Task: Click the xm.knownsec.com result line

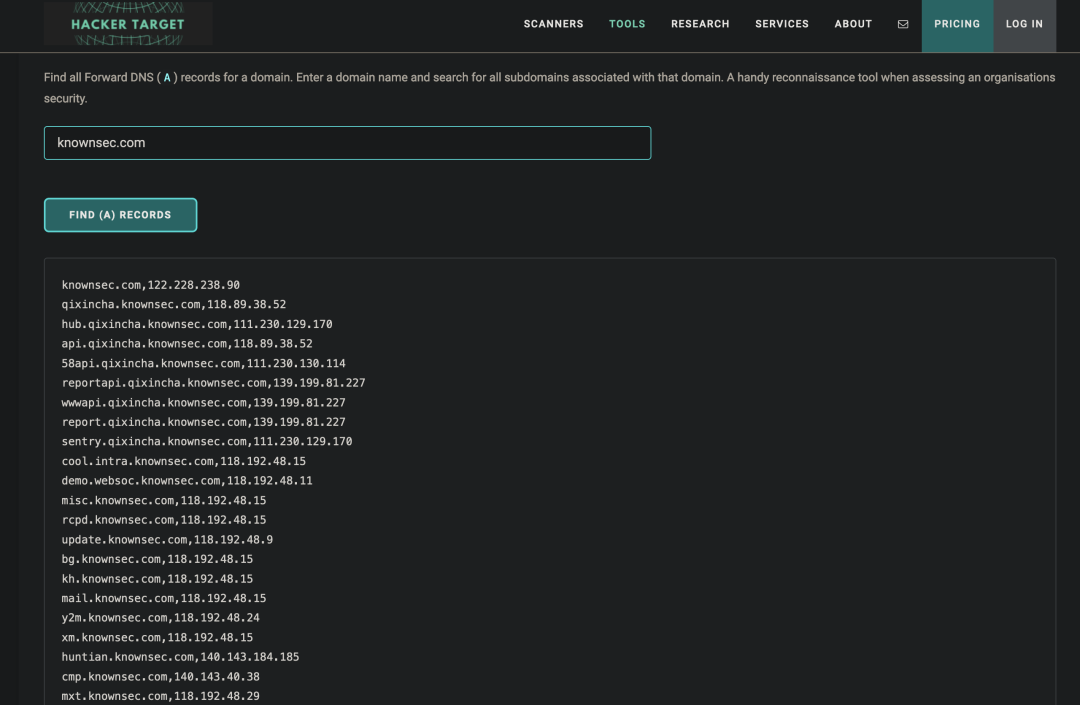Action: click(x=157, y=638)
